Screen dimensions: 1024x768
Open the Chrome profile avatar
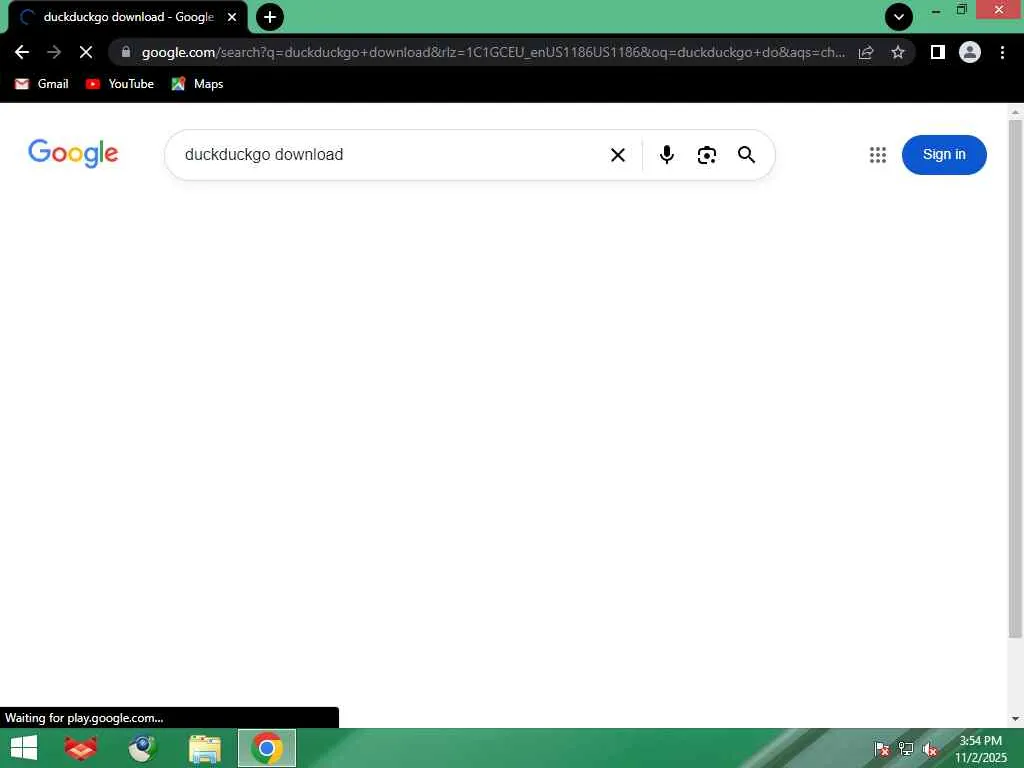pos(970,52)
